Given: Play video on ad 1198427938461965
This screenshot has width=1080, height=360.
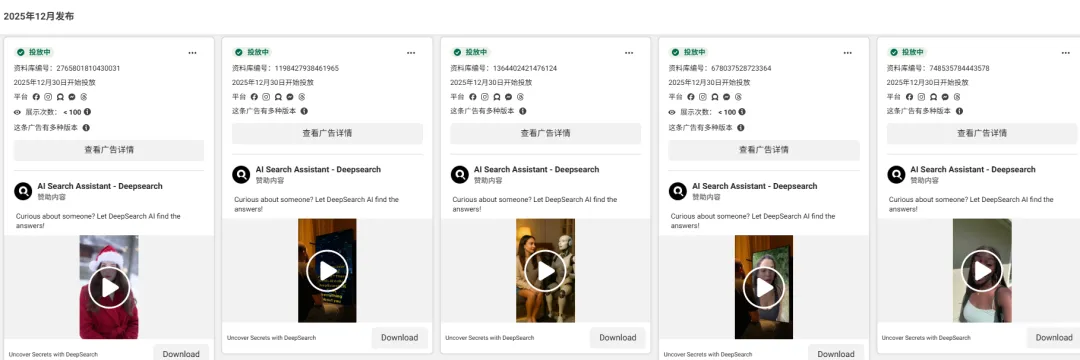Looking at the screenshot, I should click(327, 271).
